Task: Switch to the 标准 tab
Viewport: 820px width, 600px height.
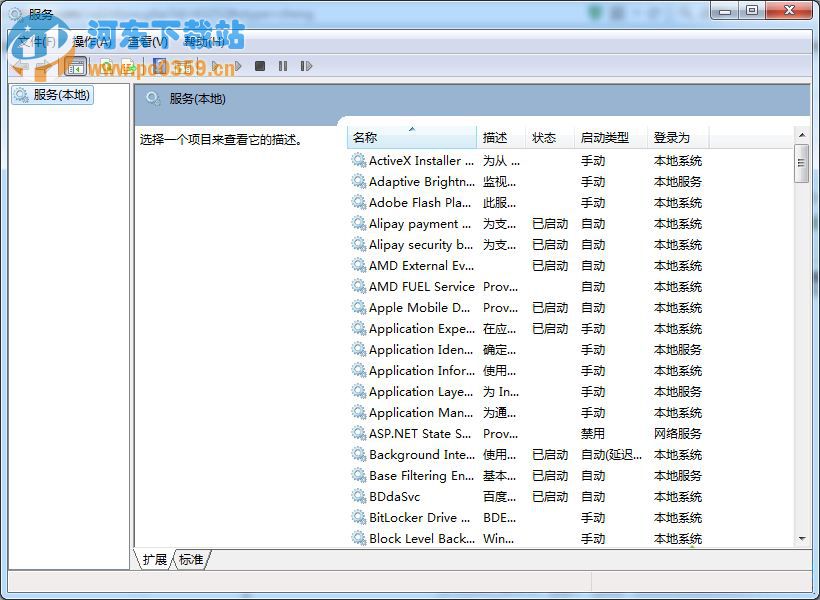Action: click(x=191, y=560)
